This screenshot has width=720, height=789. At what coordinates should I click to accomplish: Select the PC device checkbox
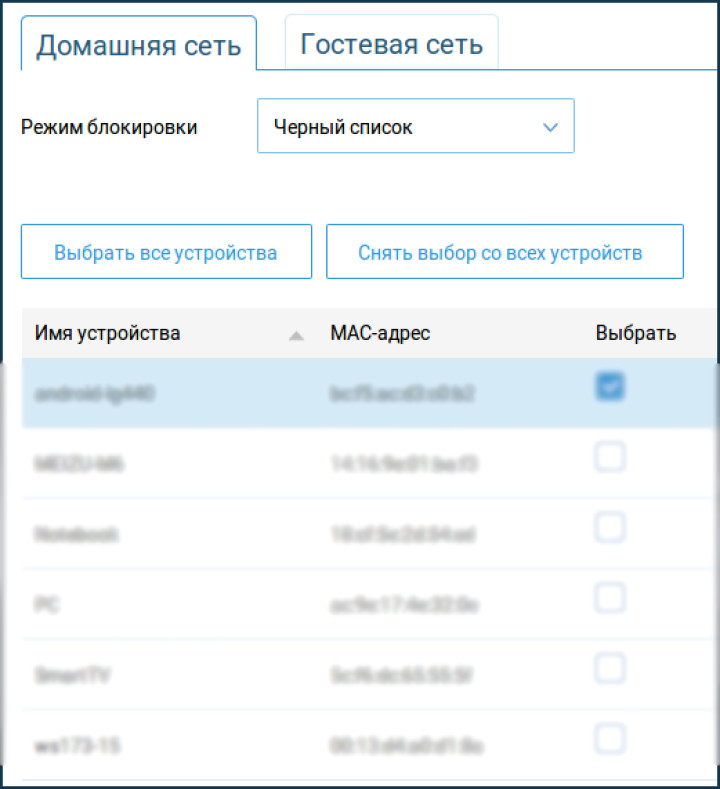[610, 598]
